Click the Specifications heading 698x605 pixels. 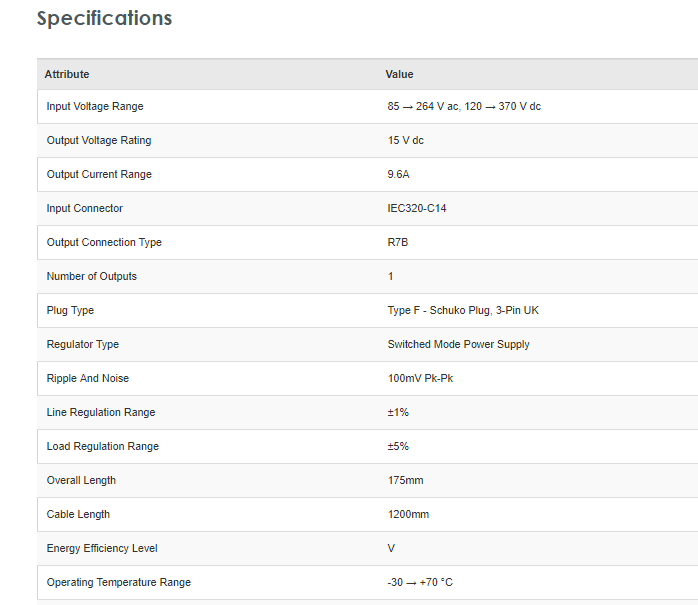(x=104, y=19)
